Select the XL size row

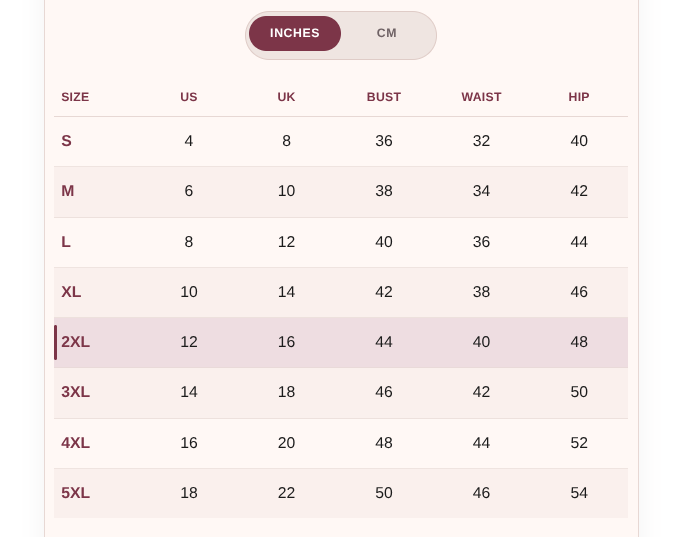tap(341, 292)
